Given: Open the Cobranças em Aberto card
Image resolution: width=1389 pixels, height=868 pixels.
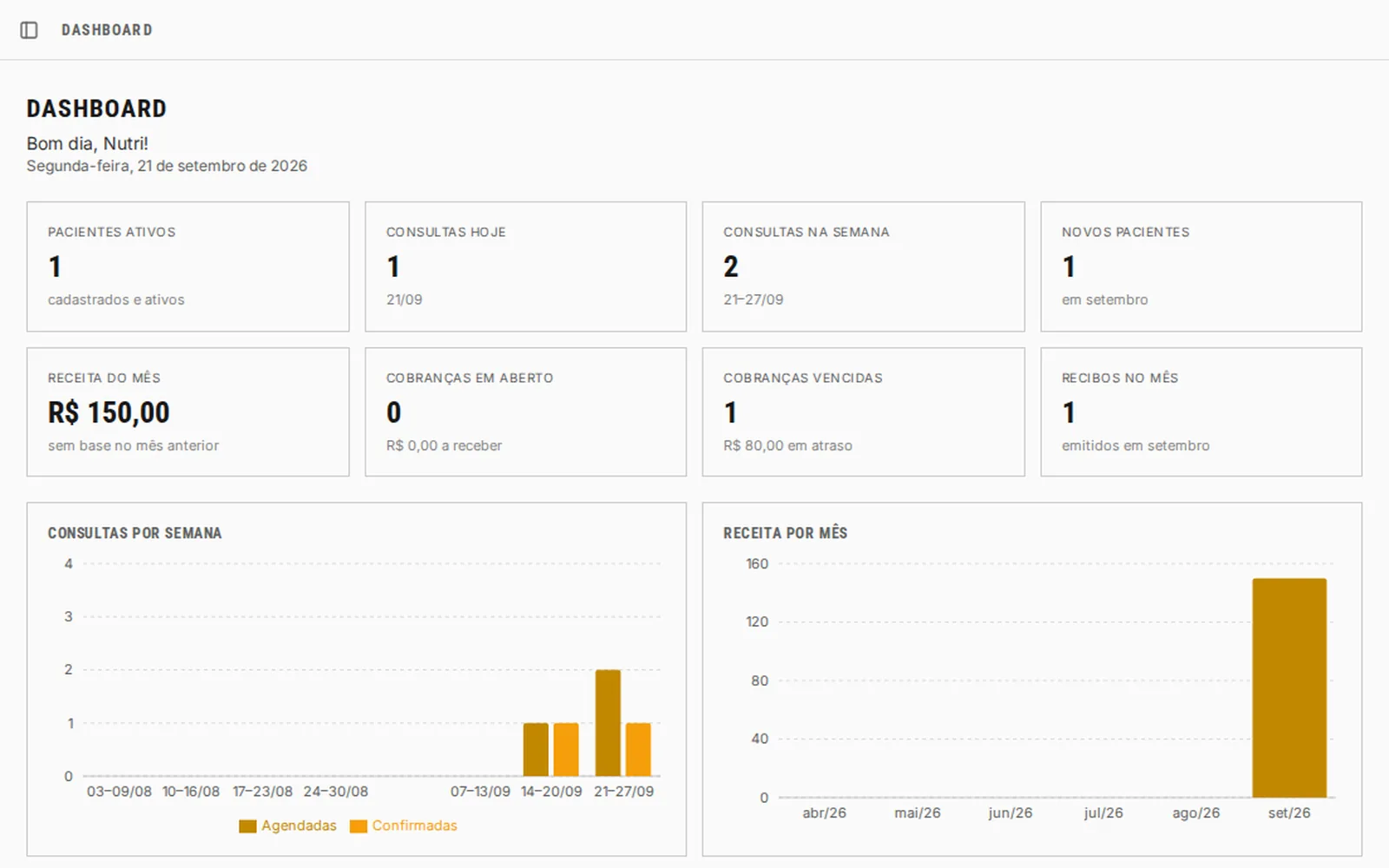Looking at the screenshot, I should 525,412.
